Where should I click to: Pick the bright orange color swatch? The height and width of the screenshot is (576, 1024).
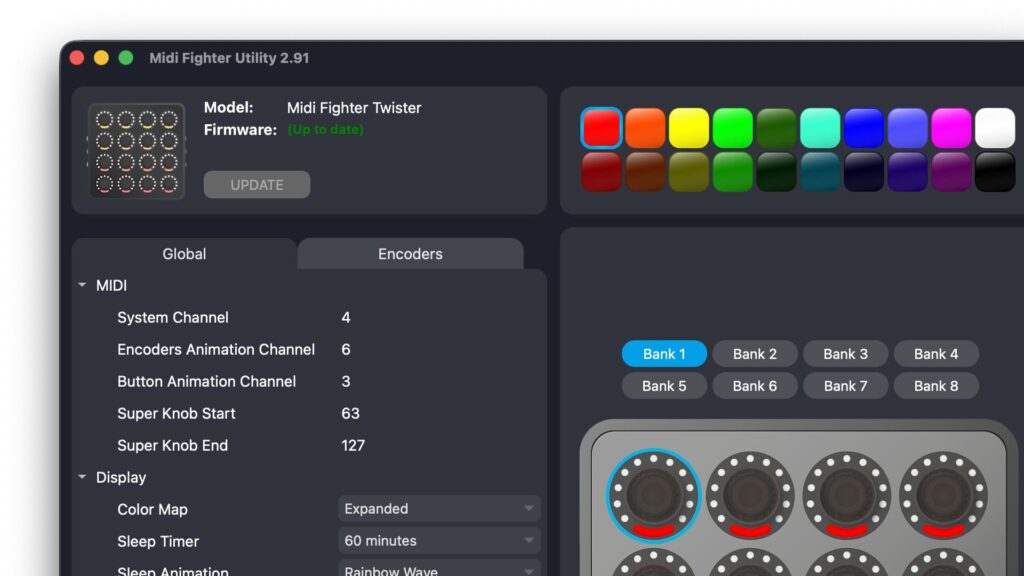coord(645,128)
